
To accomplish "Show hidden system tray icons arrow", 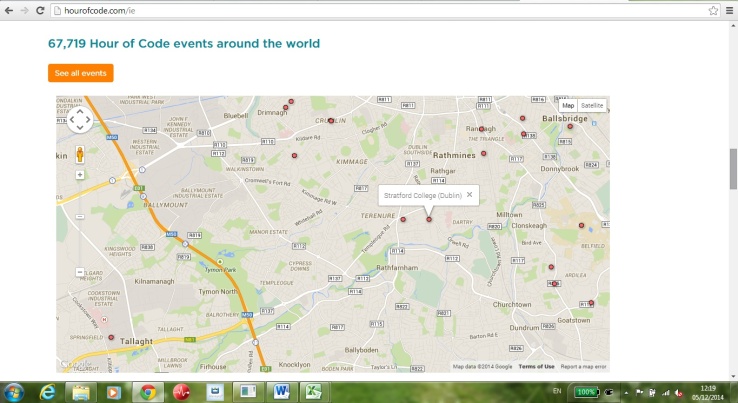I will (626, 392).
